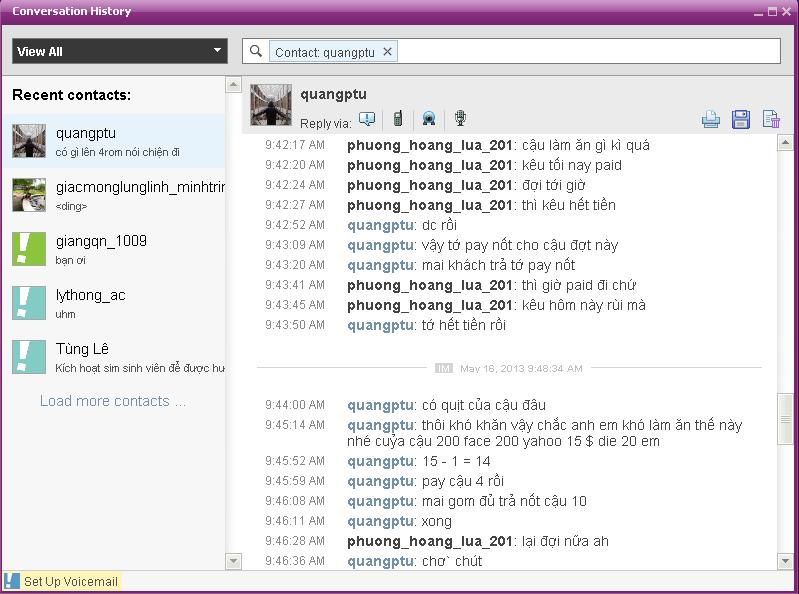Click the search magnifier icon
This screenshot has height=594, width=799.
point(256,51)
